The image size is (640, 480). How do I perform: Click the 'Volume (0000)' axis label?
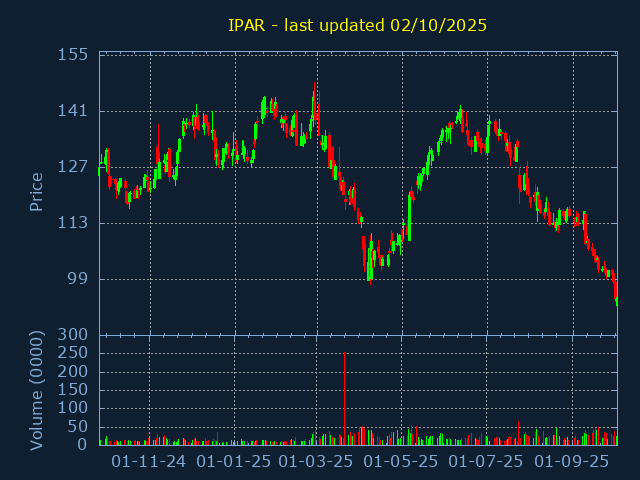pos(37,389)
